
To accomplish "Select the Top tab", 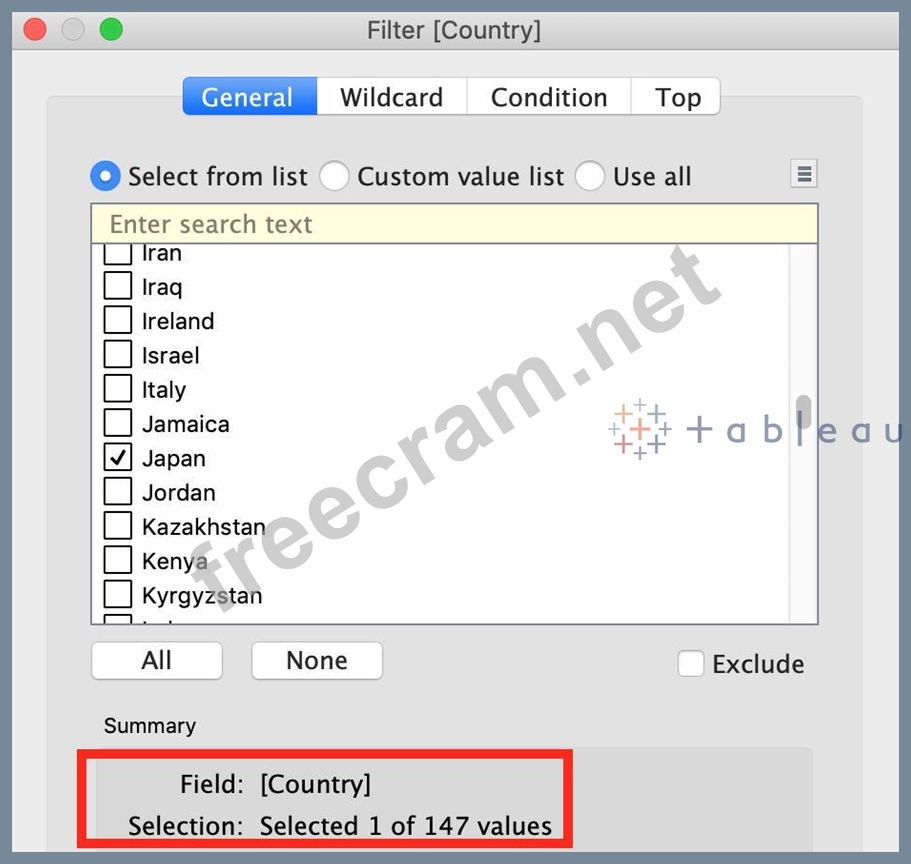I will pyautogui.click(x=677, y=97).
